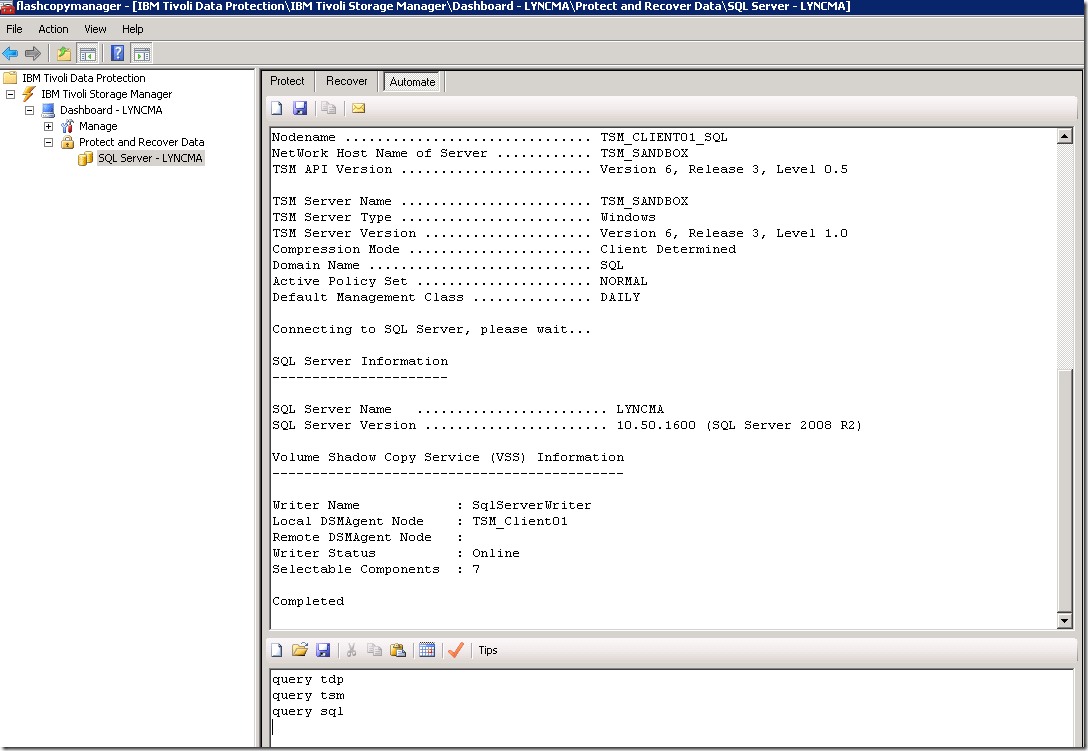Click the blue Help question mark icon

(x=118, y=53)
